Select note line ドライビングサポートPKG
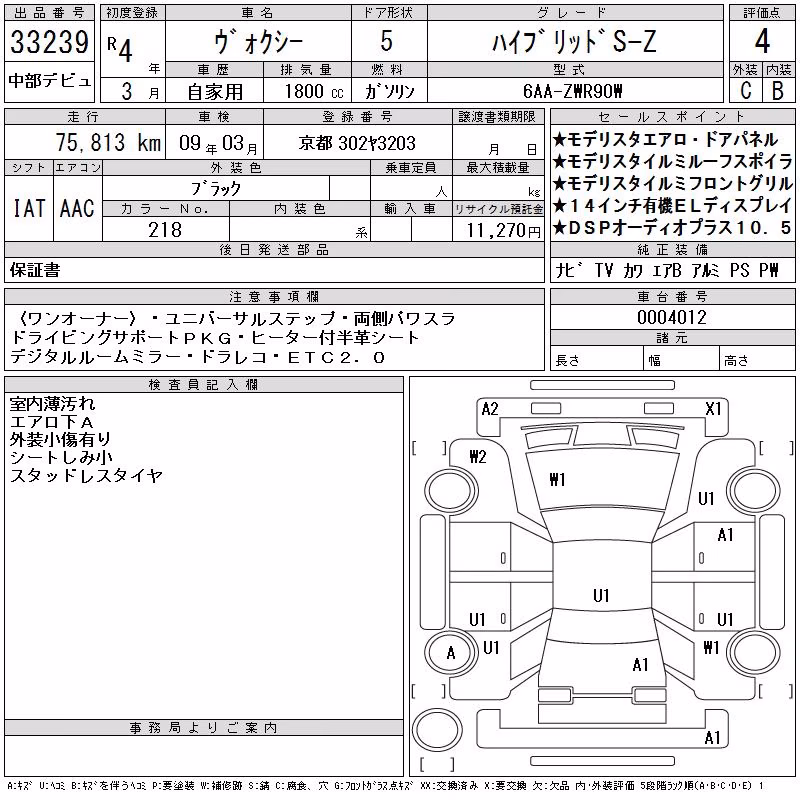 coord(215,338)
